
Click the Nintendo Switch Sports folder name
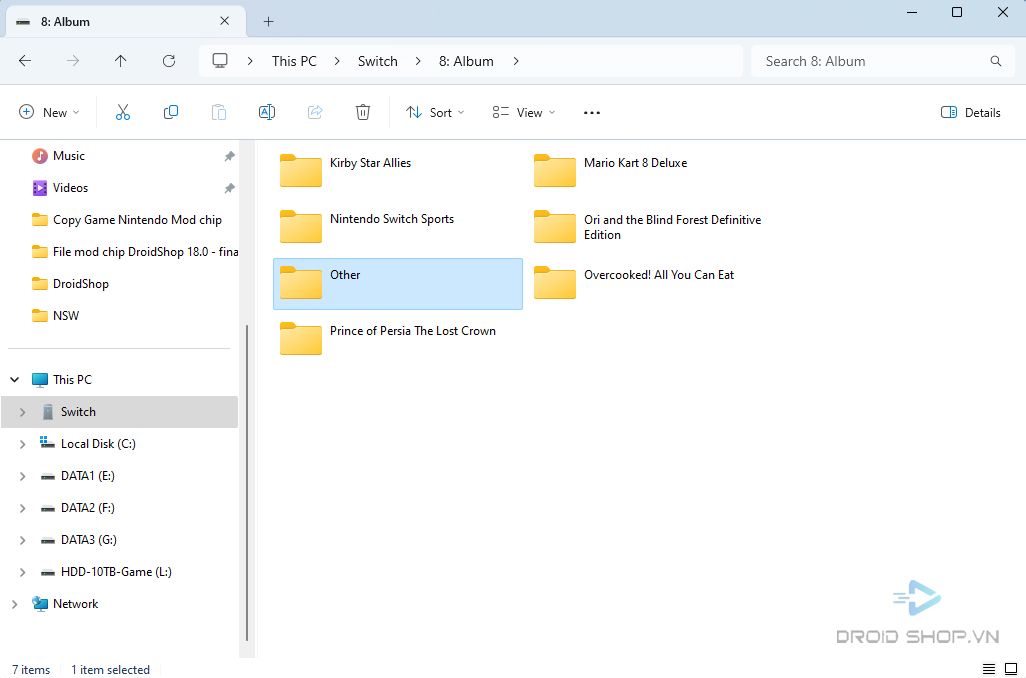tap(392, 219)
